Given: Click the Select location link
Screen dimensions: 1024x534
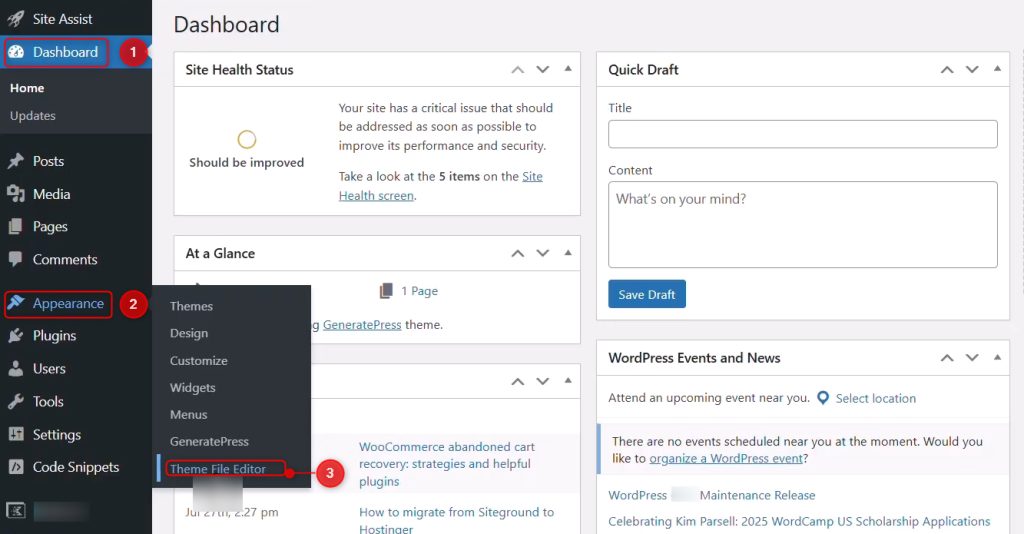Looking at the screenshot, I should pyautogui.click(x=876, y=398).
